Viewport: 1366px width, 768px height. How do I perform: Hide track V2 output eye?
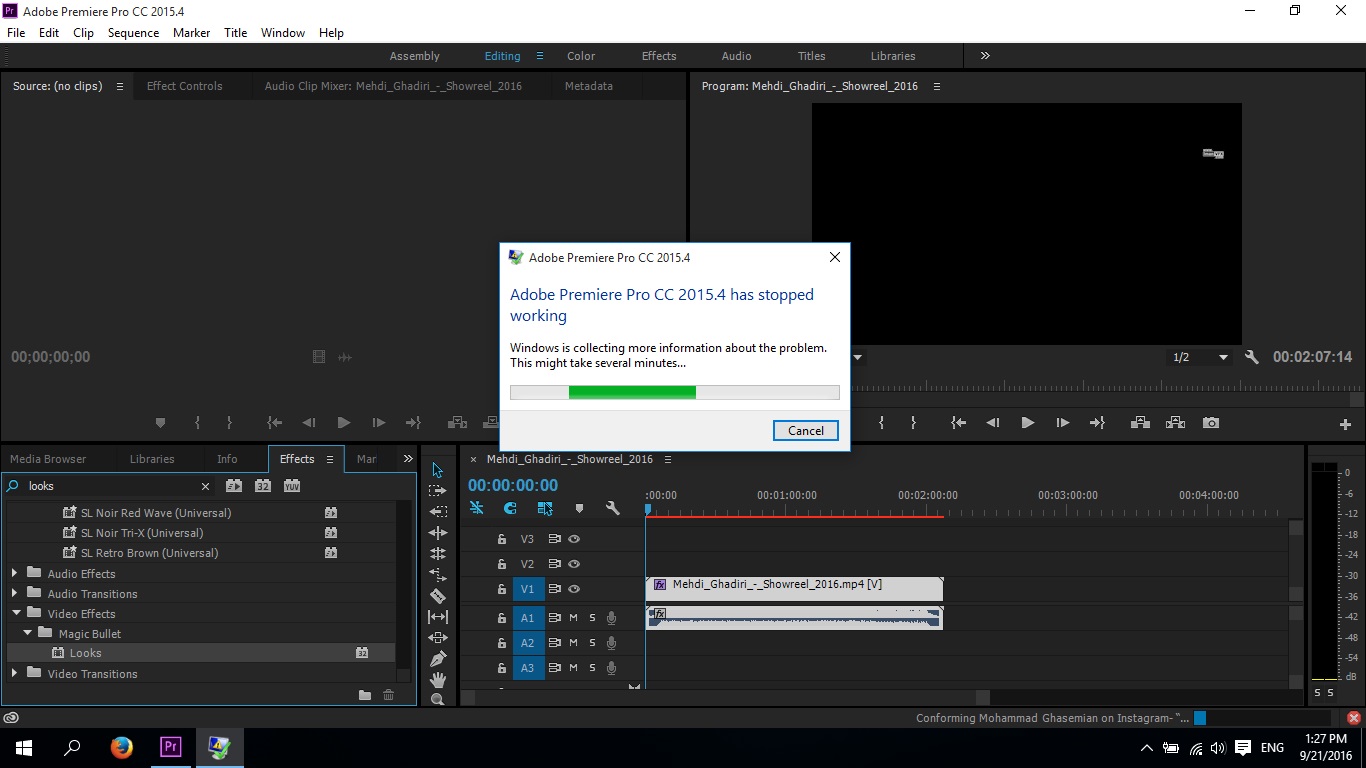tap(574, 564)
